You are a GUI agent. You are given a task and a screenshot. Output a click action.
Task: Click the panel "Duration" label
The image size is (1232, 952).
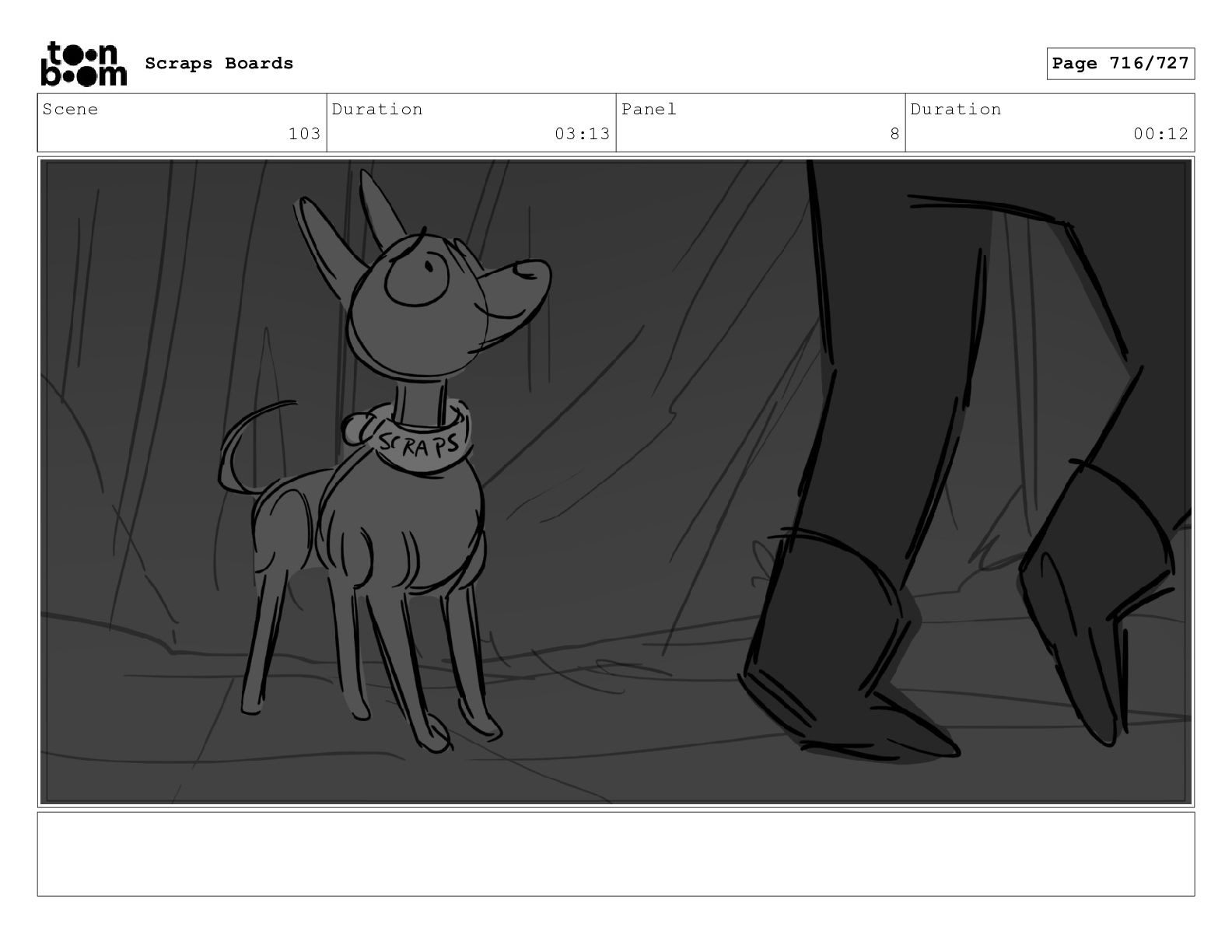(956, 110)
